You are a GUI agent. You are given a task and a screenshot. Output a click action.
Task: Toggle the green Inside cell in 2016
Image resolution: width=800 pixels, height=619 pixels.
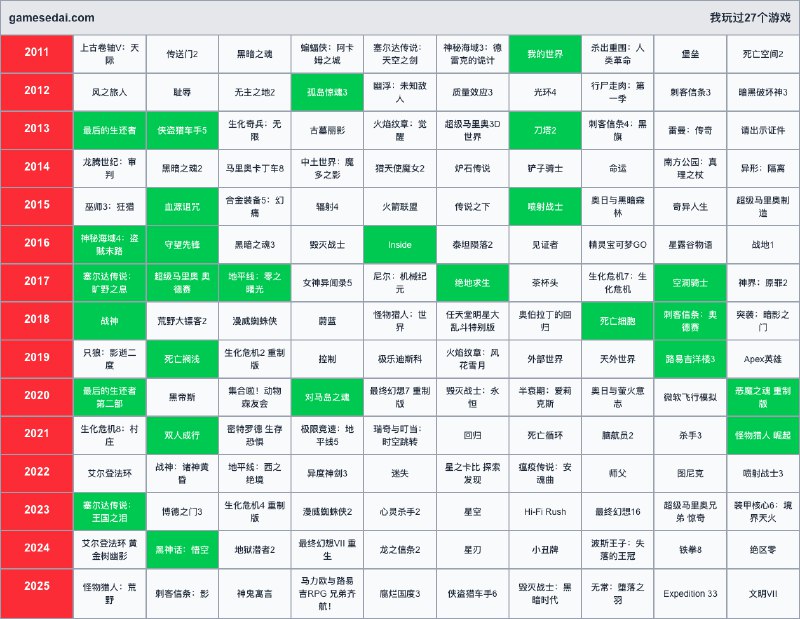tap(400, 242)
